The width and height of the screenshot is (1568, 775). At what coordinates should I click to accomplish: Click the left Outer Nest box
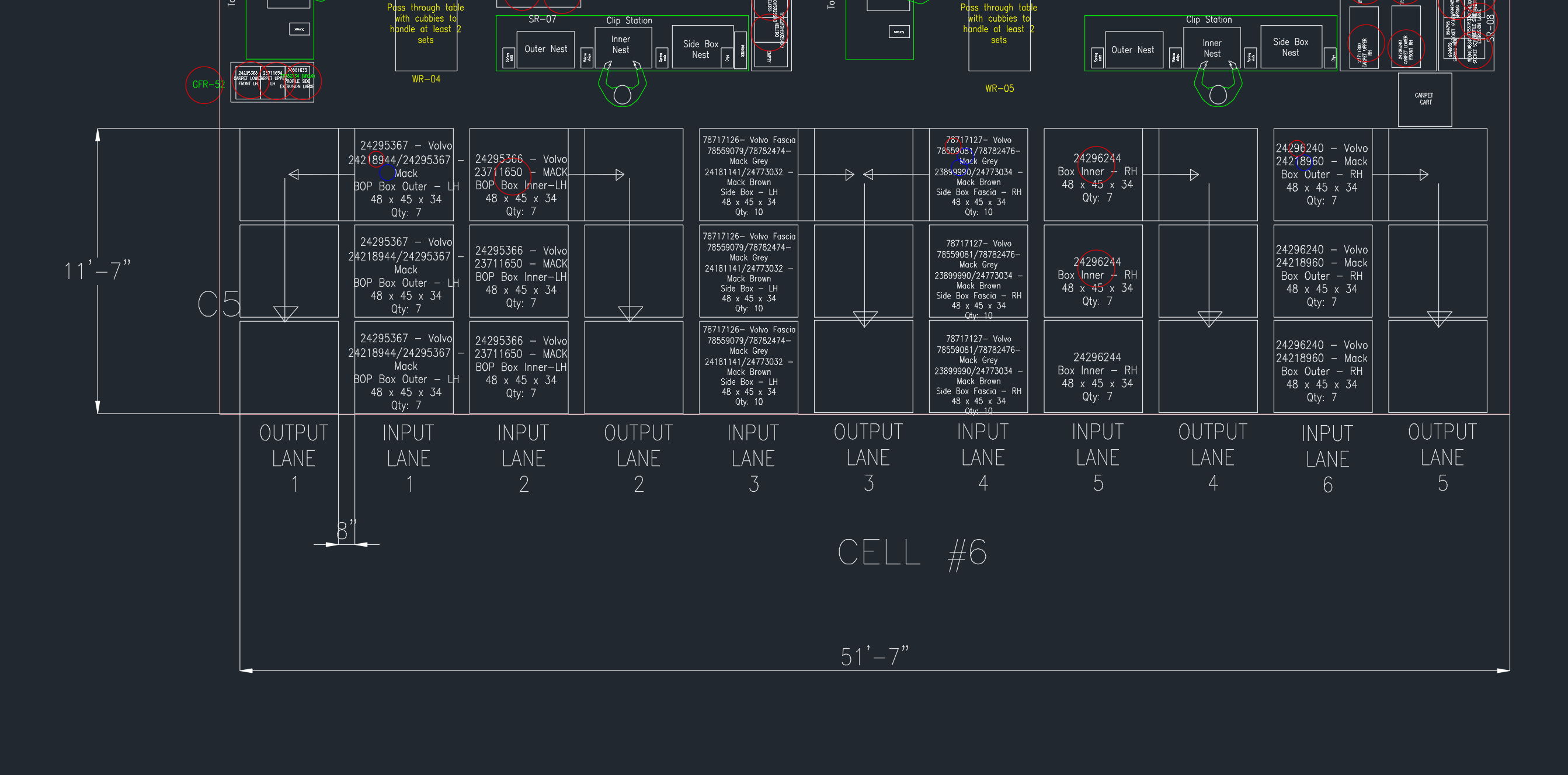click(545, 49)
